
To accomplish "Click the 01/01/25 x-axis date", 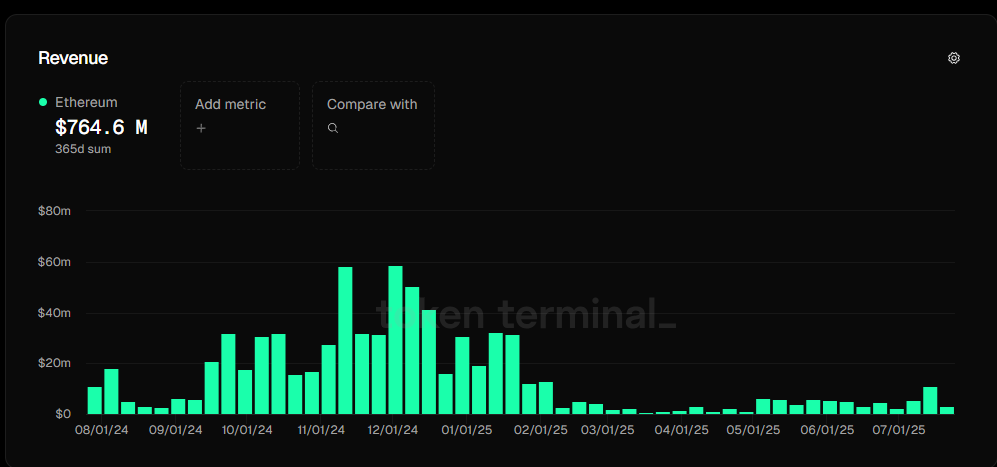I will [466, 430].
